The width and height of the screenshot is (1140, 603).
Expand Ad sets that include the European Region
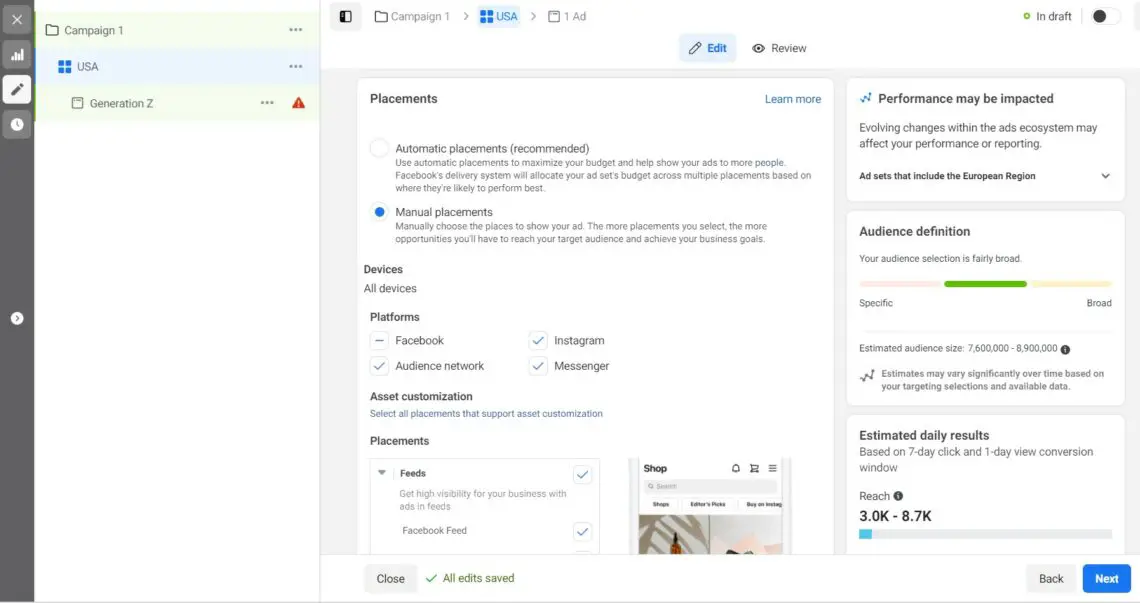pyautogui.click(x=1105, y=175)
